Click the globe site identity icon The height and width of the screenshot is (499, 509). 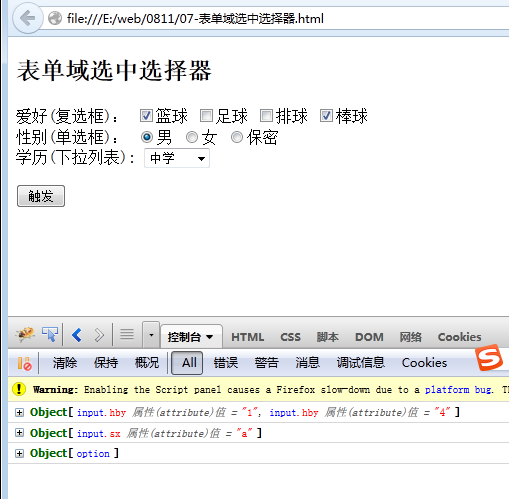coord(55,18)
